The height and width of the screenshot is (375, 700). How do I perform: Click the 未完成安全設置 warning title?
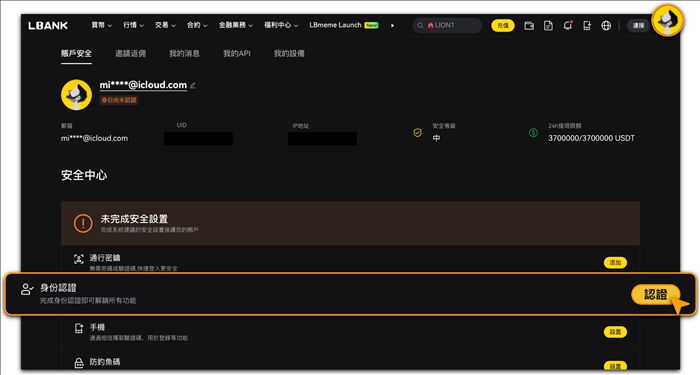[134, 219]
